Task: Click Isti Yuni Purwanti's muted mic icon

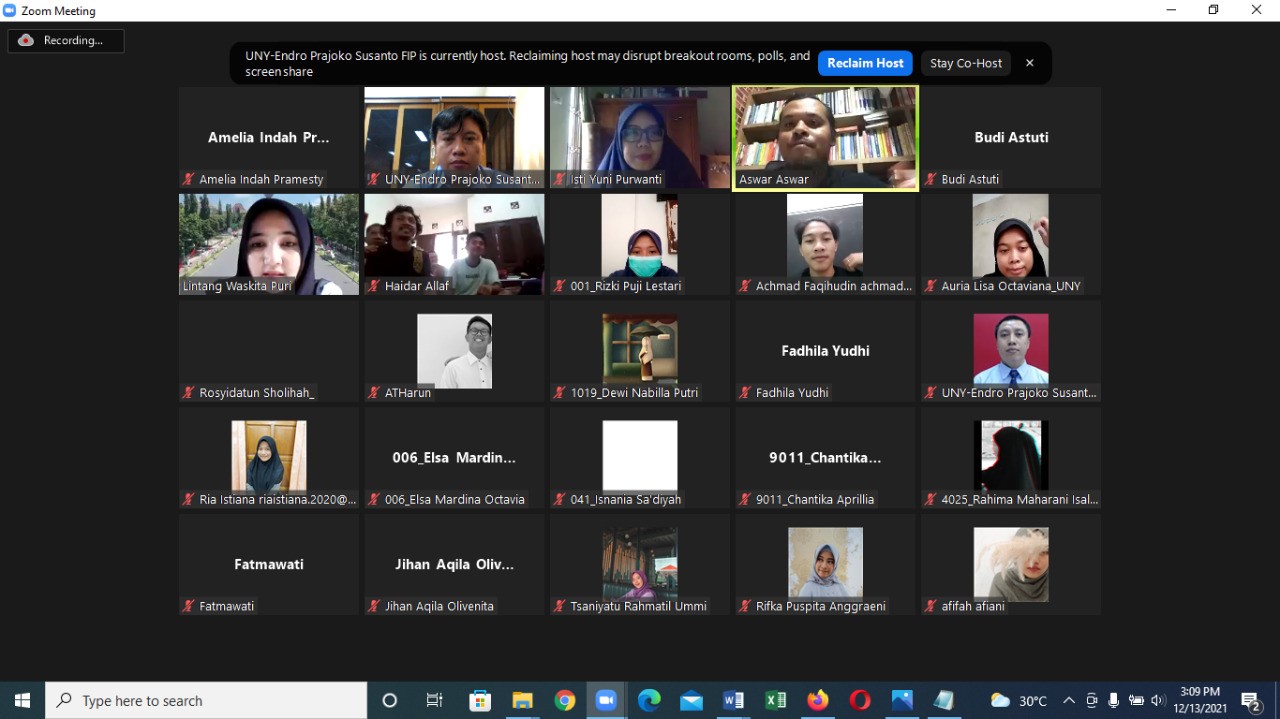Action: (x=559, y=179)
